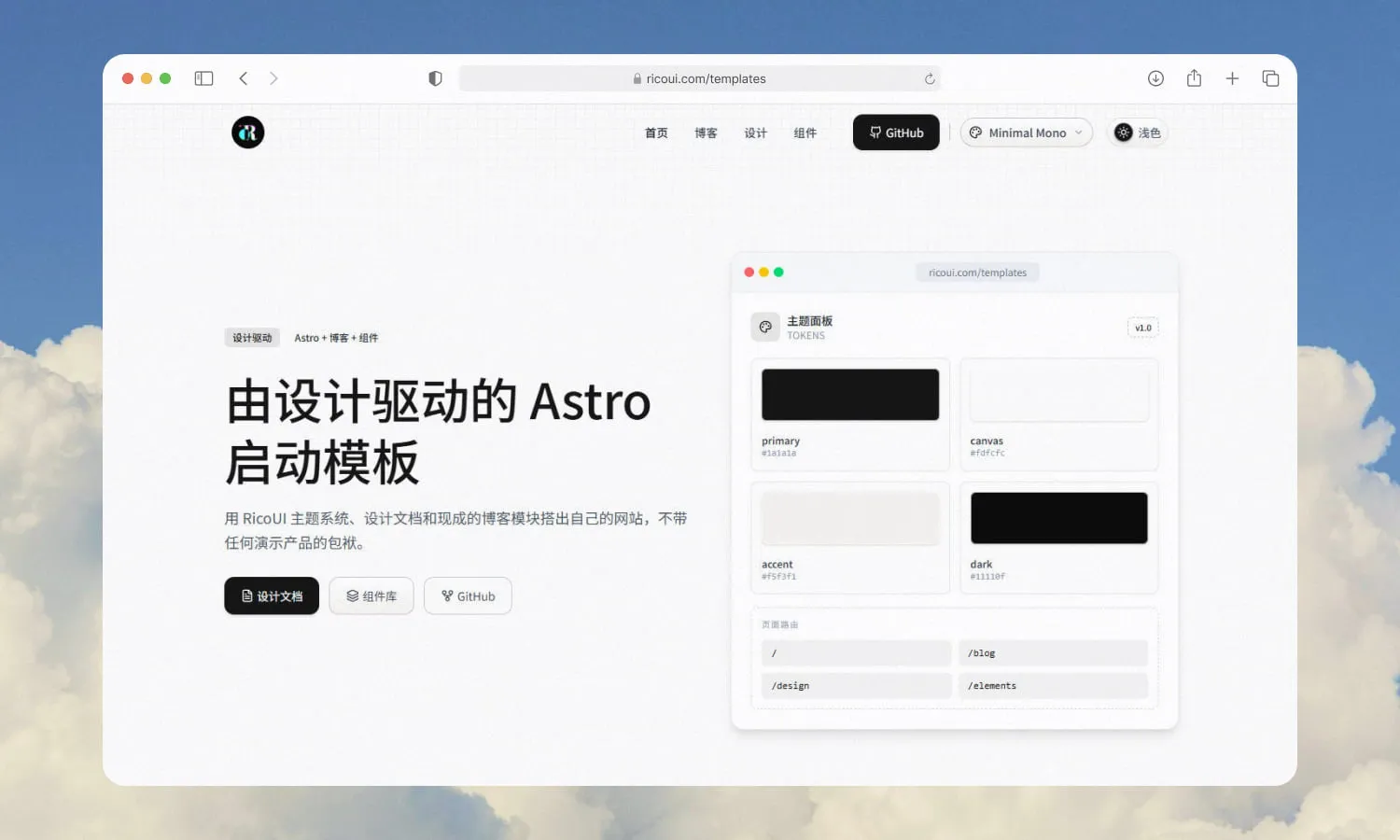This screenshot has height=840, width=1400.
Task: Click the green full-screen window button
Action: tap(165, 78)
